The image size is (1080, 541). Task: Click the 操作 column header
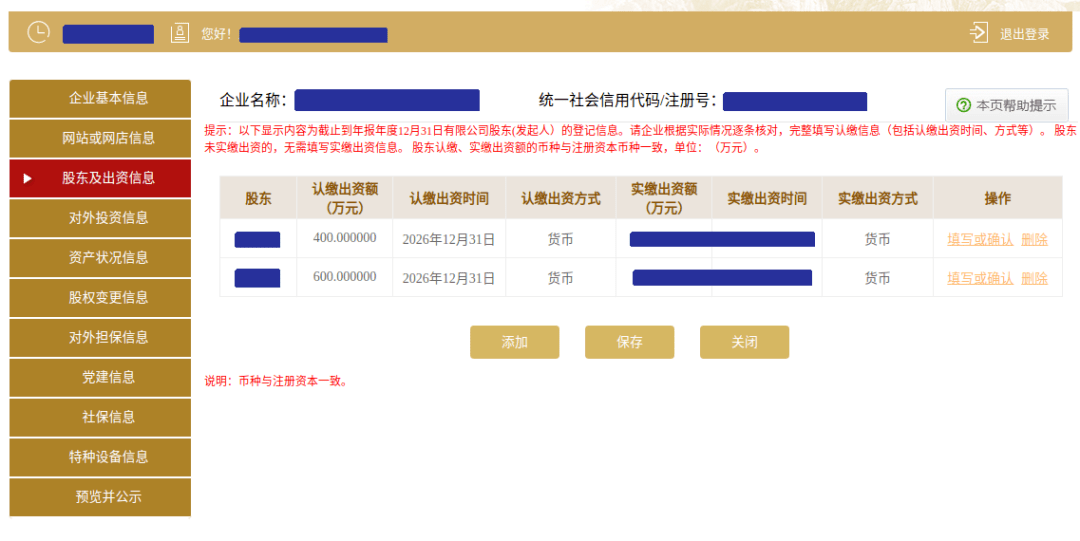997,198
